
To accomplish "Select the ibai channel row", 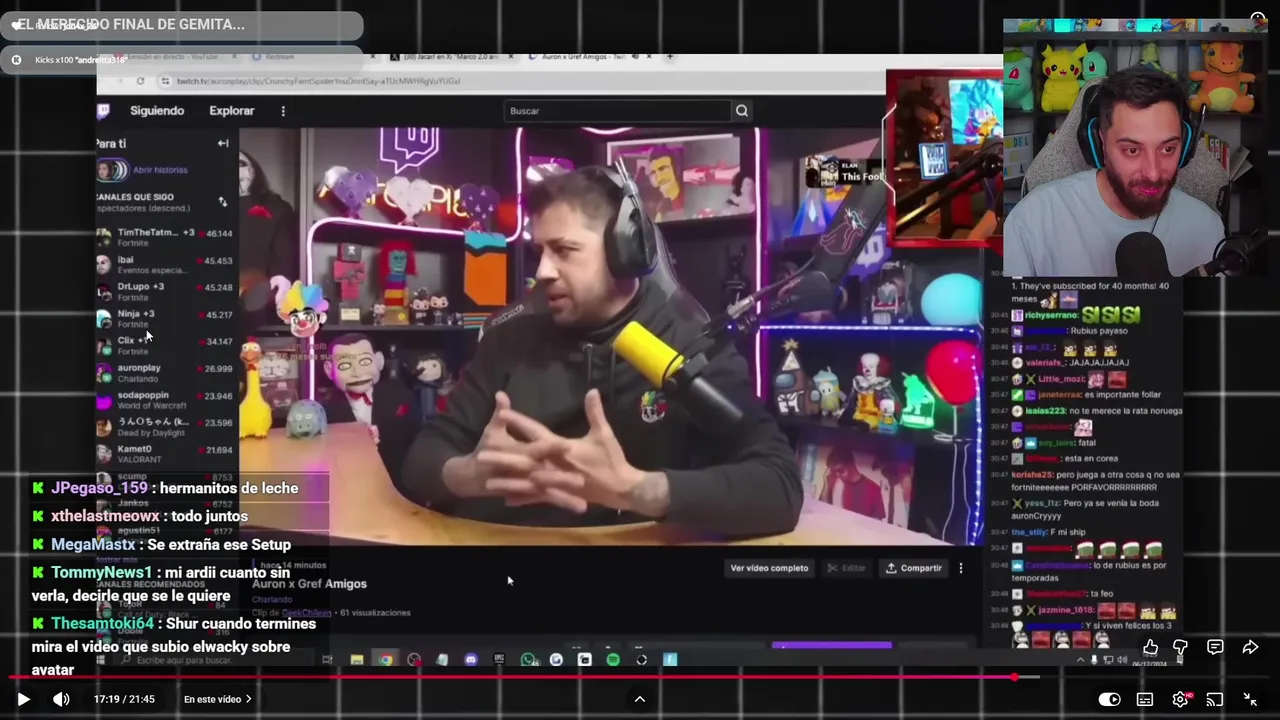I will coord(166,264).
